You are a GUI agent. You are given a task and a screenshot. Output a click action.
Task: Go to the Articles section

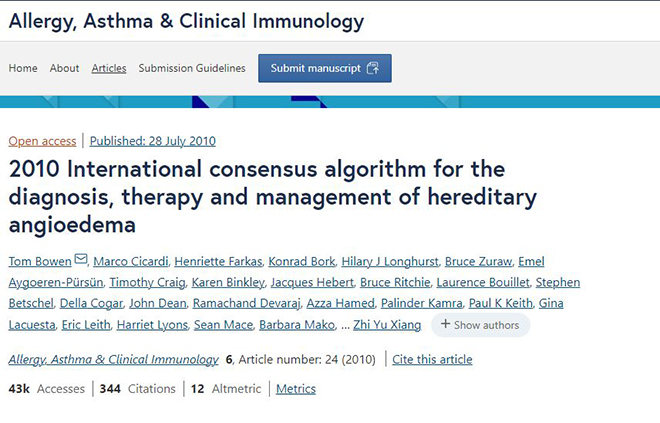[109, 68]
